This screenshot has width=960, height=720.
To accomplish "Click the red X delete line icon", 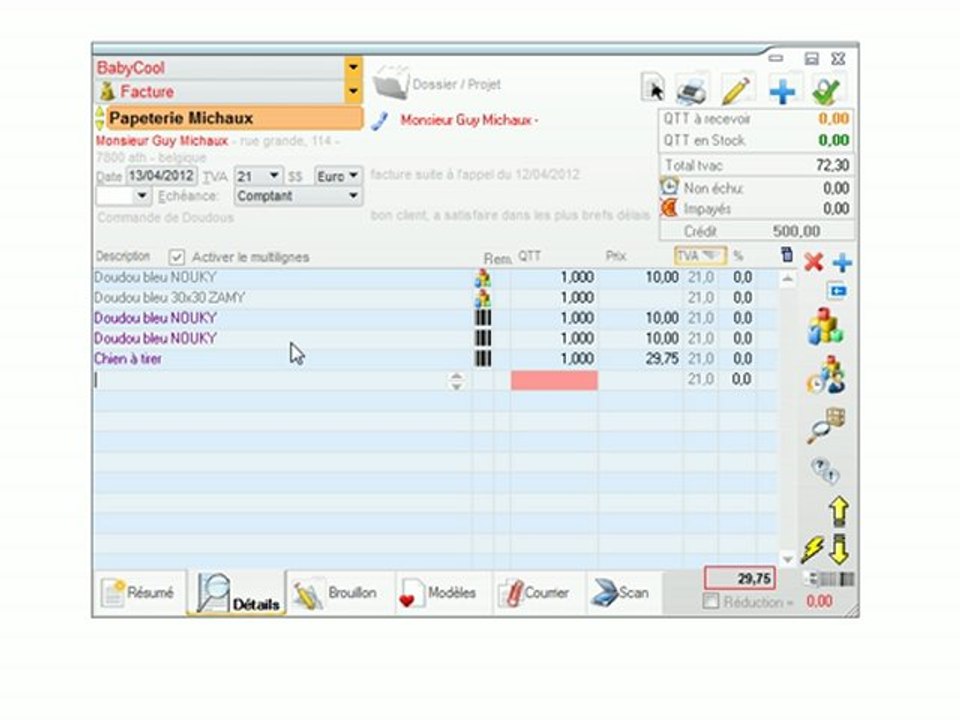I will click(814, 262).
